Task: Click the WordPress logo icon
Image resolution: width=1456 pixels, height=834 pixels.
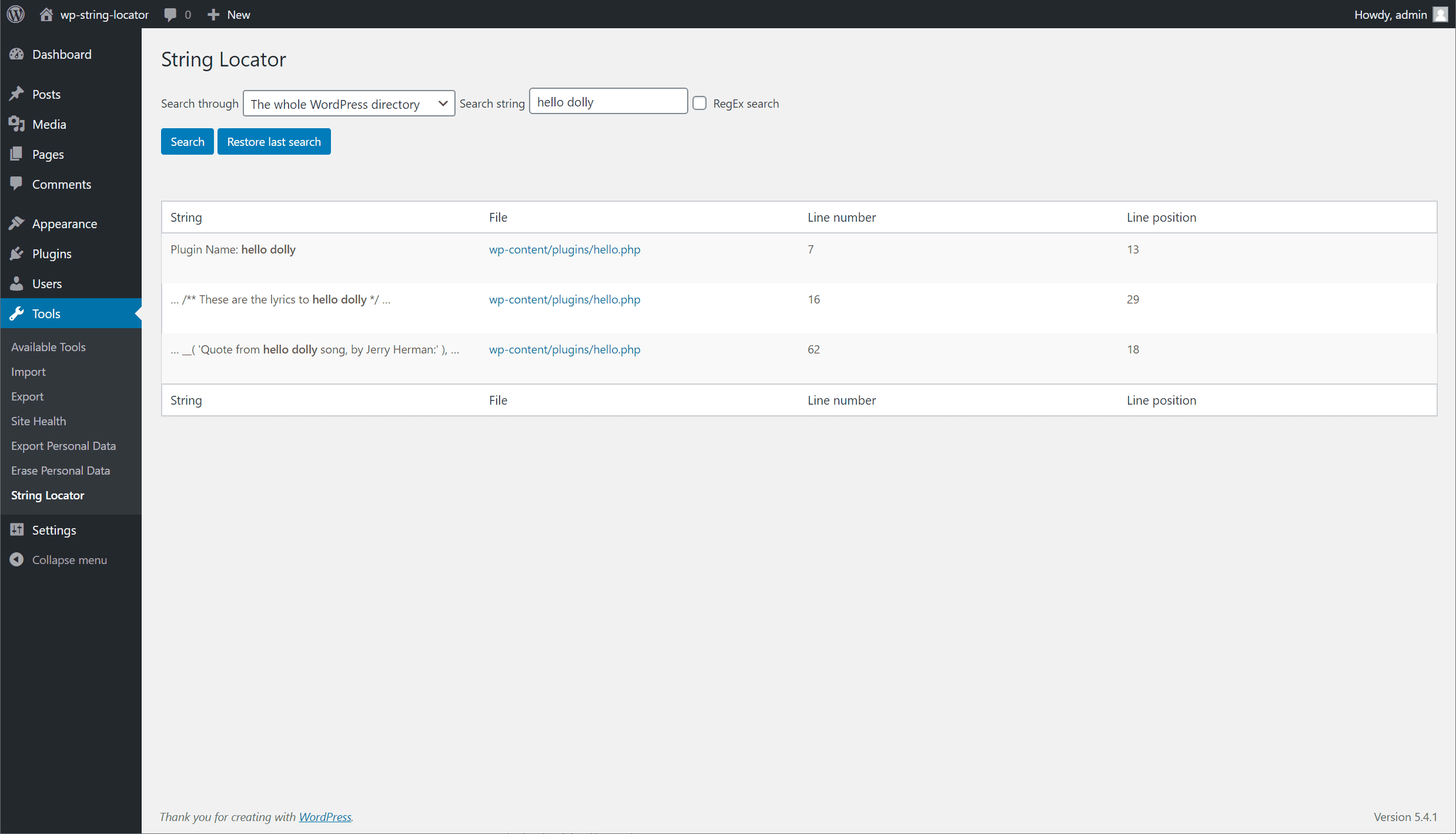Action: tap(16, 14)
